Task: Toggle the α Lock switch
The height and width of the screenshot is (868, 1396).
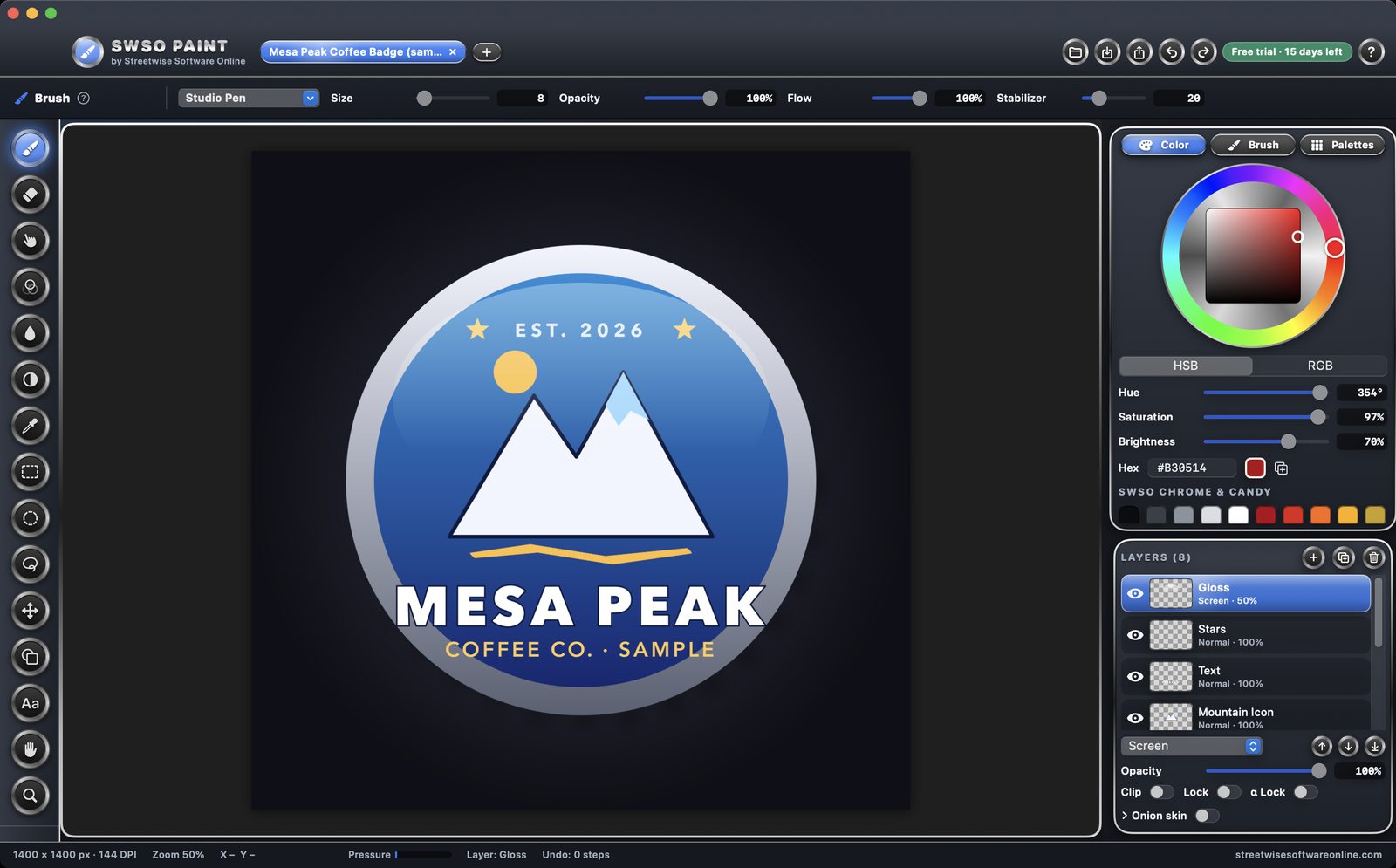Action: coord(1305,792)
